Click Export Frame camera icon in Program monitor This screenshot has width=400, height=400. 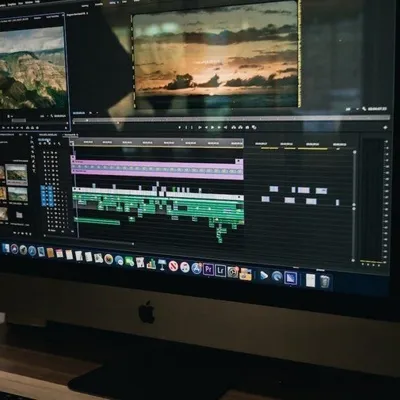(x=247, y=127)
